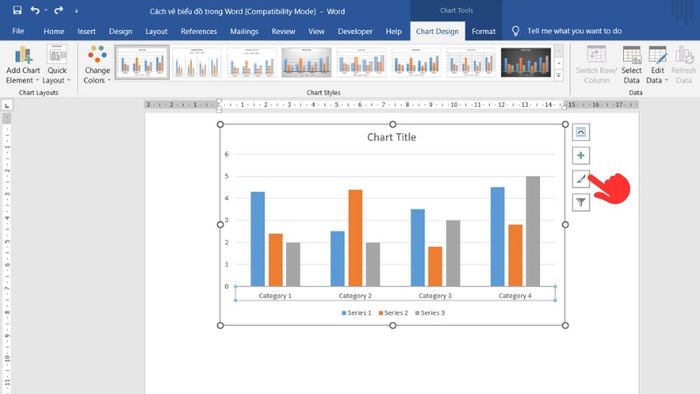Open the Chart Styles paintbrush button
The image size is (700, 394).
[580, 179]
